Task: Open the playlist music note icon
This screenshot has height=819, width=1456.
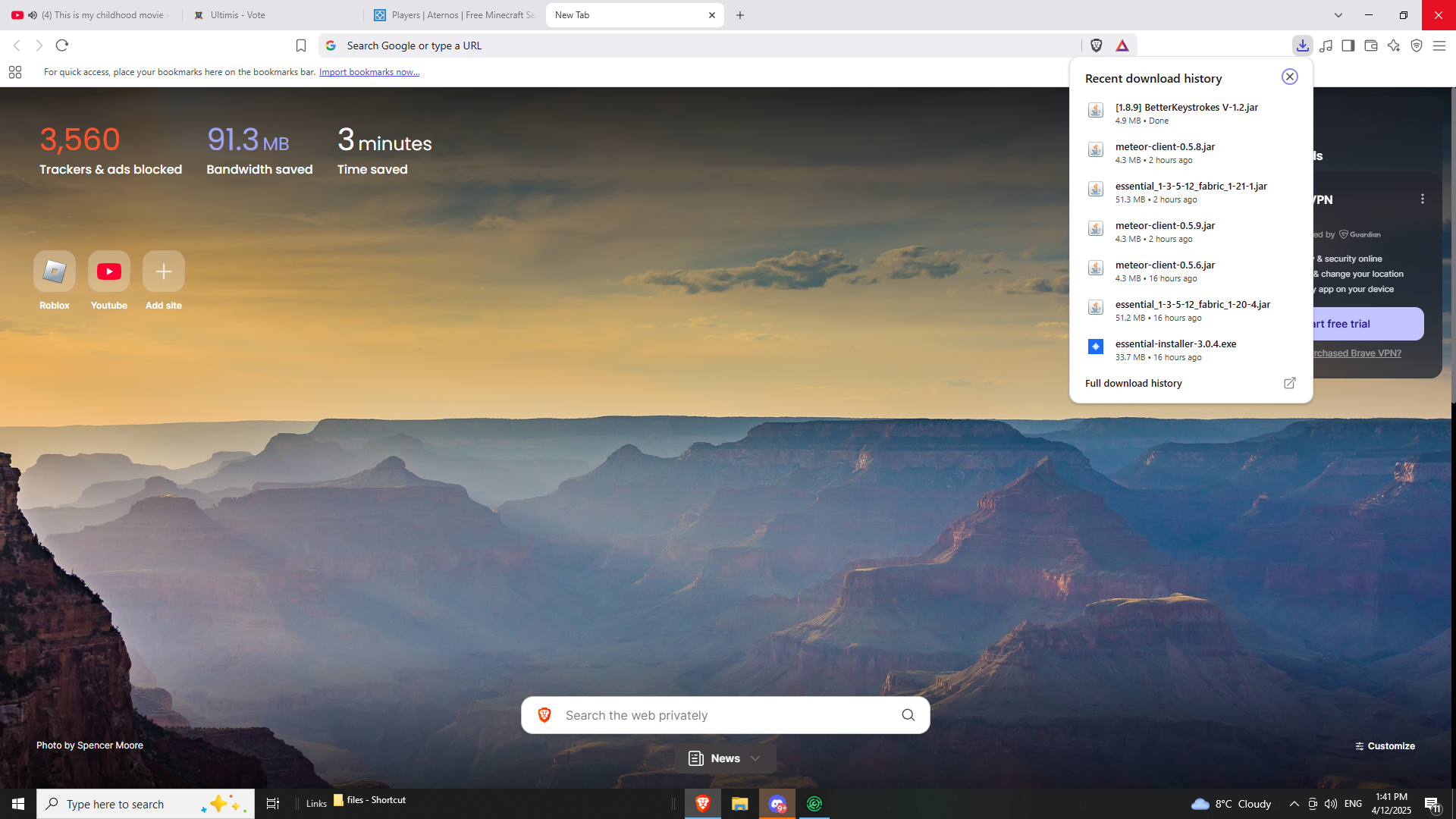Action: click(1326, 45)
